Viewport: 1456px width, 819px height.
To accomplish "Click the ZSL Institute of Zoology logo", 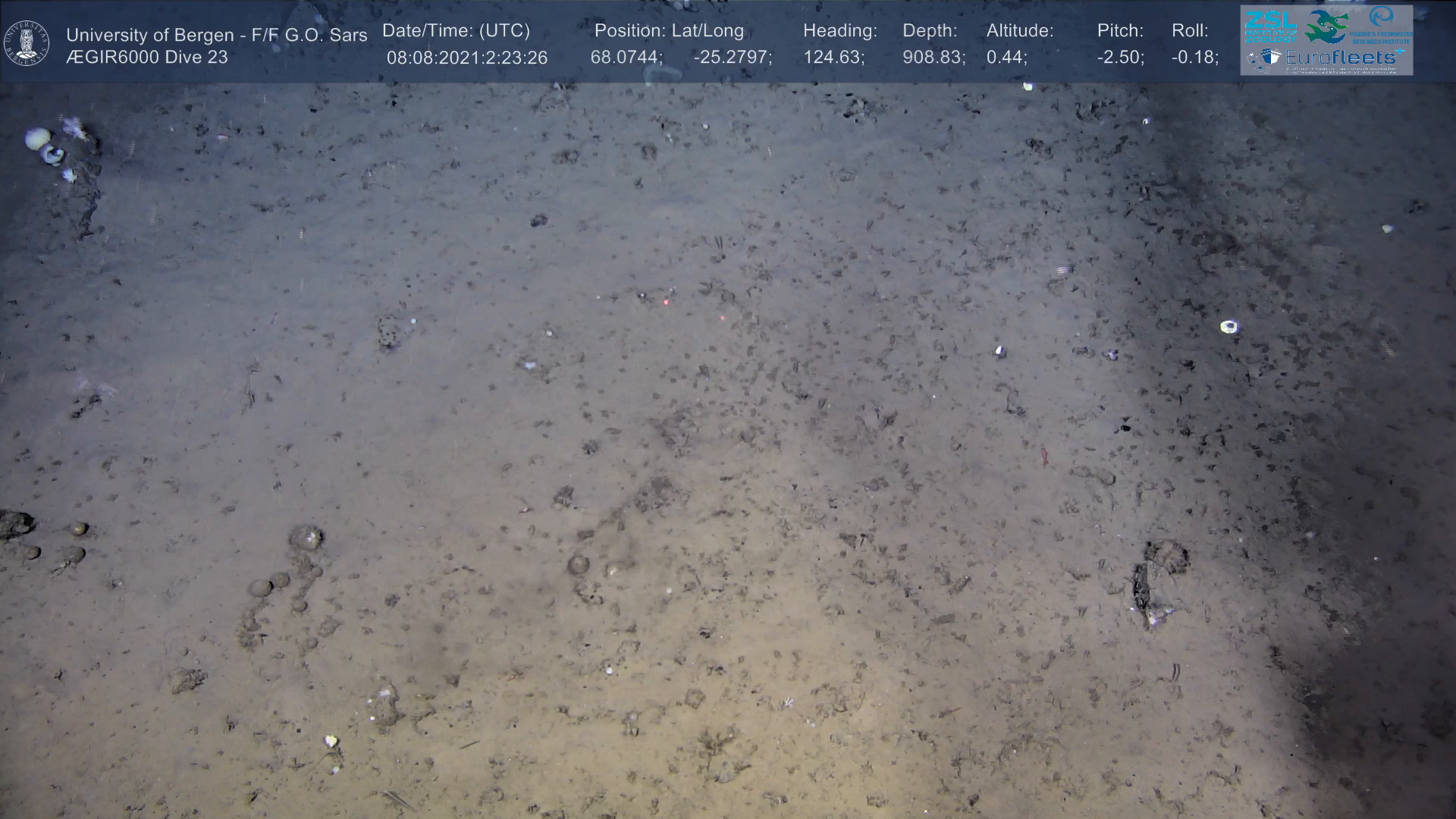I will (x=1269, y=27).
